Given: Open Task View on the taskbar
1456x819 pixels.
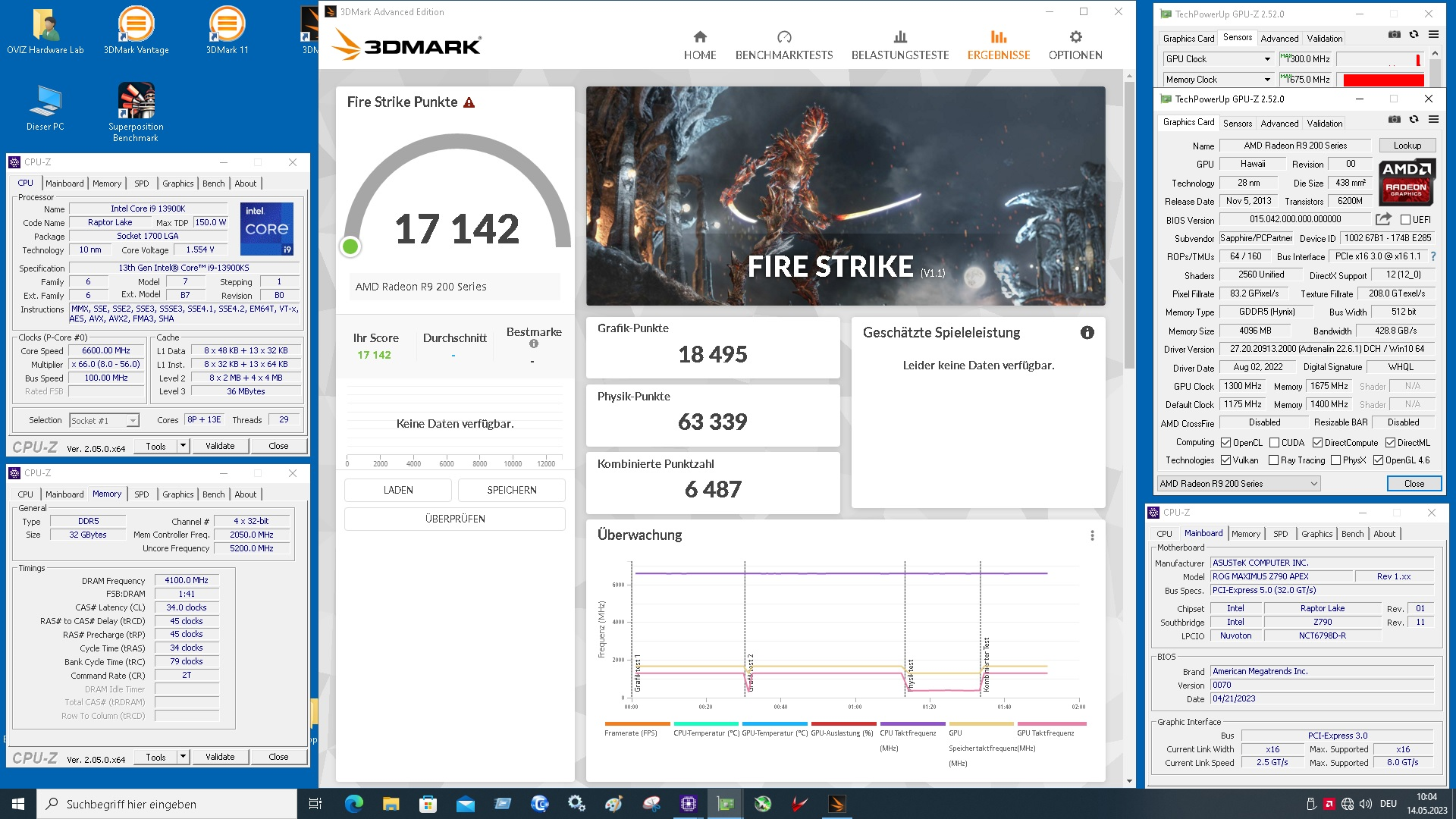Looking at the screenshot, I should pyautogui.click(x=315, y=804).
